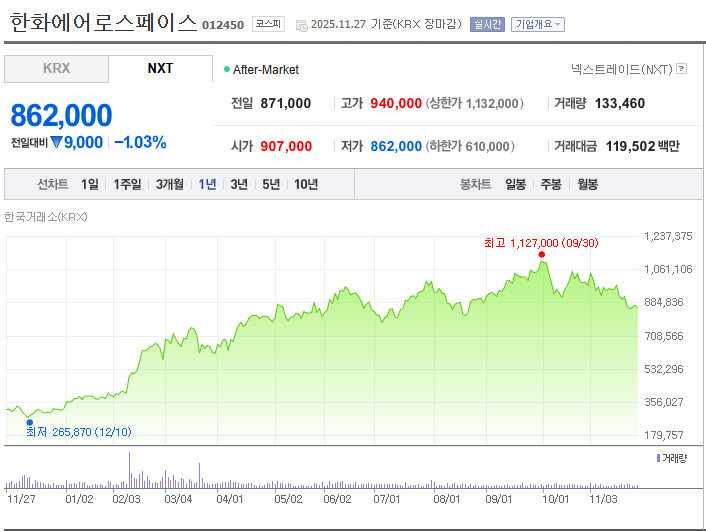Screen dimensions: 706x531
Task: Click the 거래량 value 133,460
Action: 620,104
